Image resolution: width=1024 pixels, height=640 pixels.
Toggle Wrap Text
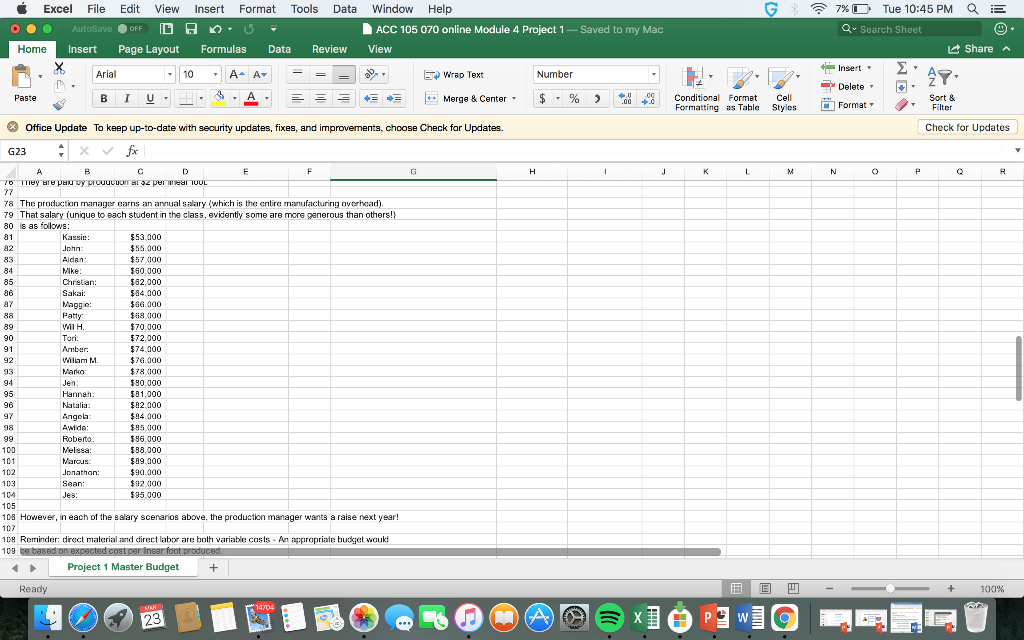(x=454, y=74)
